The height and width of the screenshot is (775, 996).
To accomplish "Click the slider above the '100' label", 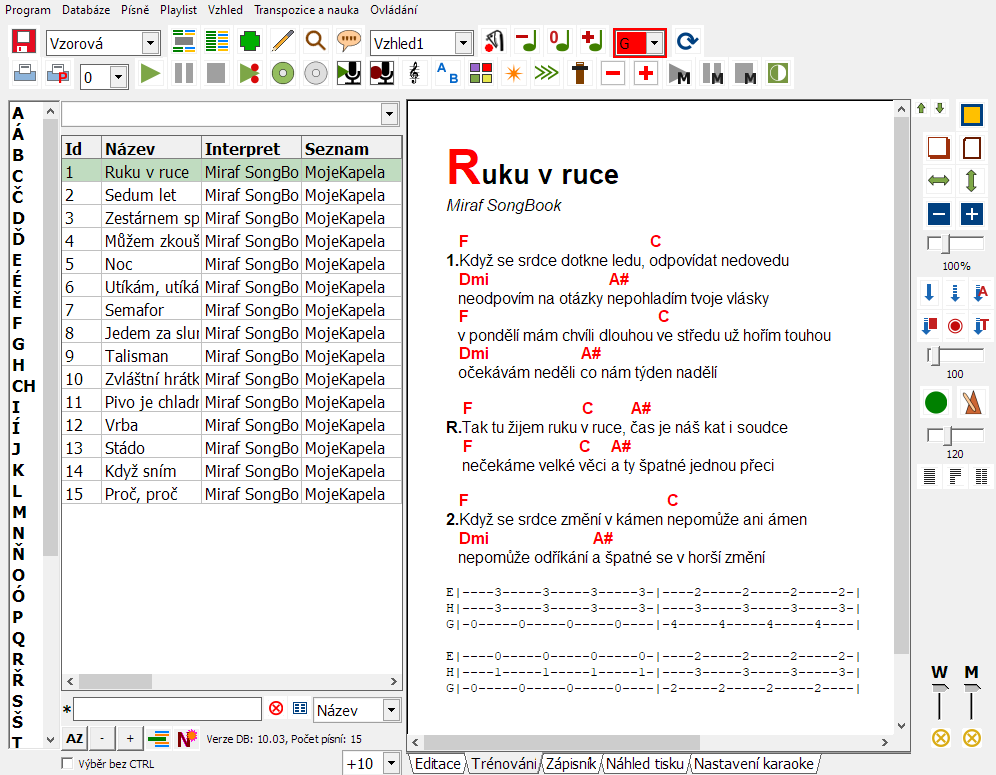I will (955, 355).
